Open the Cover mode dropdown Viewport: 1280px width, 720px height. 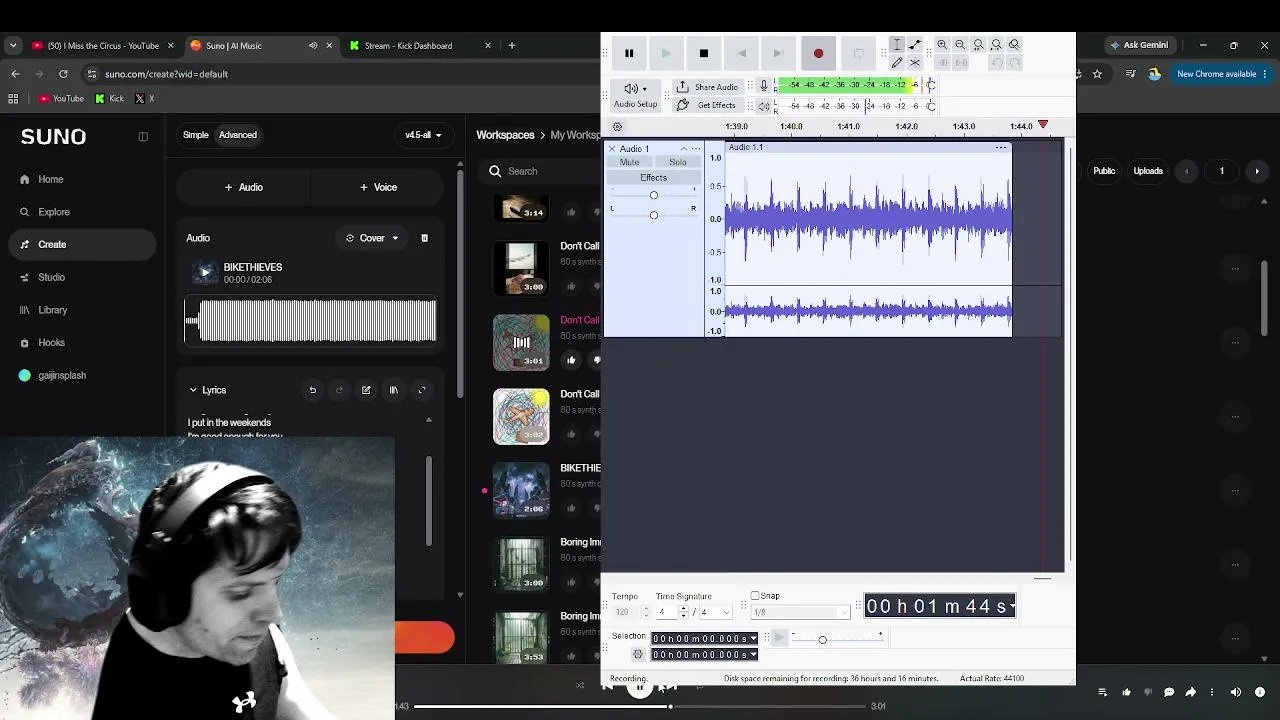pos(372,238)
